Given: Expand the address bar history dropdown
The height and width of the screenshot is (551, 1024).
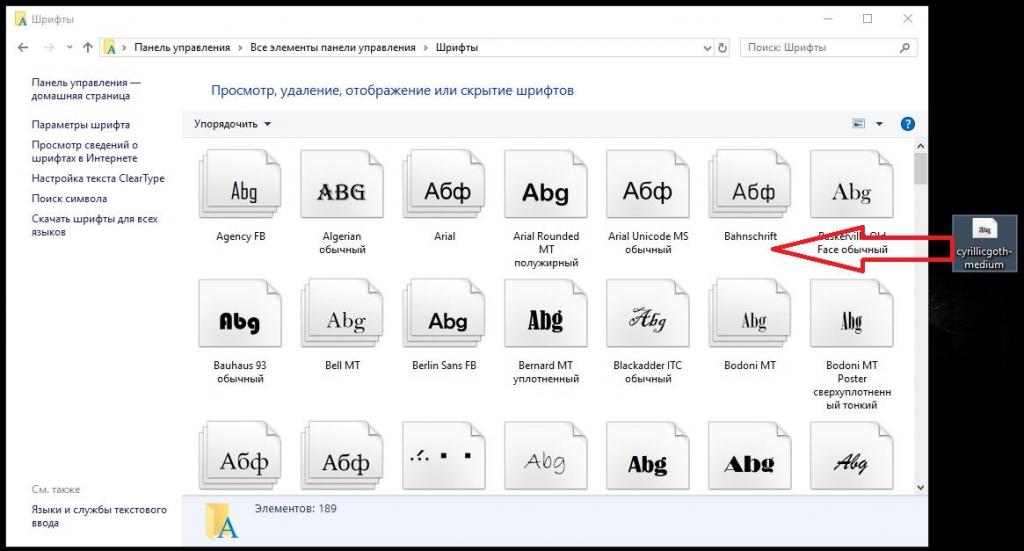Looking at the screenshot, I should click(x=707, y=48).
